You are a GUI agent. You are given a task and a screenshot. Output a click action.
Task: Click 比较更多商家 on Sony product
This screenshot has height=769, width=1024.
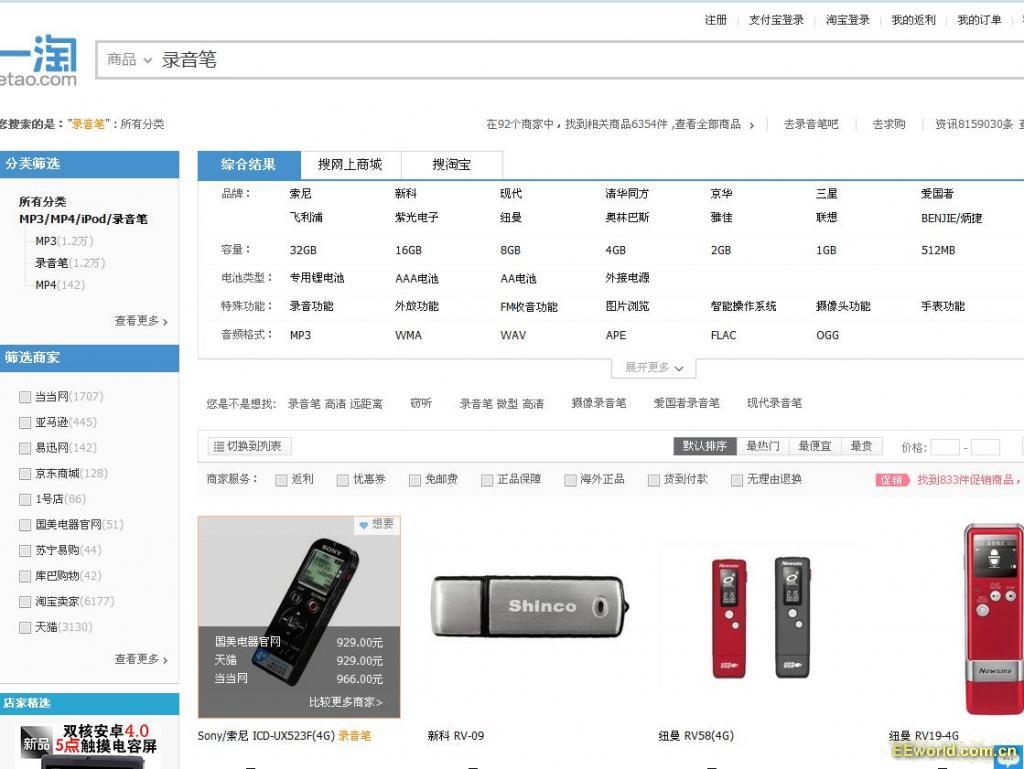tap(345, 702)
